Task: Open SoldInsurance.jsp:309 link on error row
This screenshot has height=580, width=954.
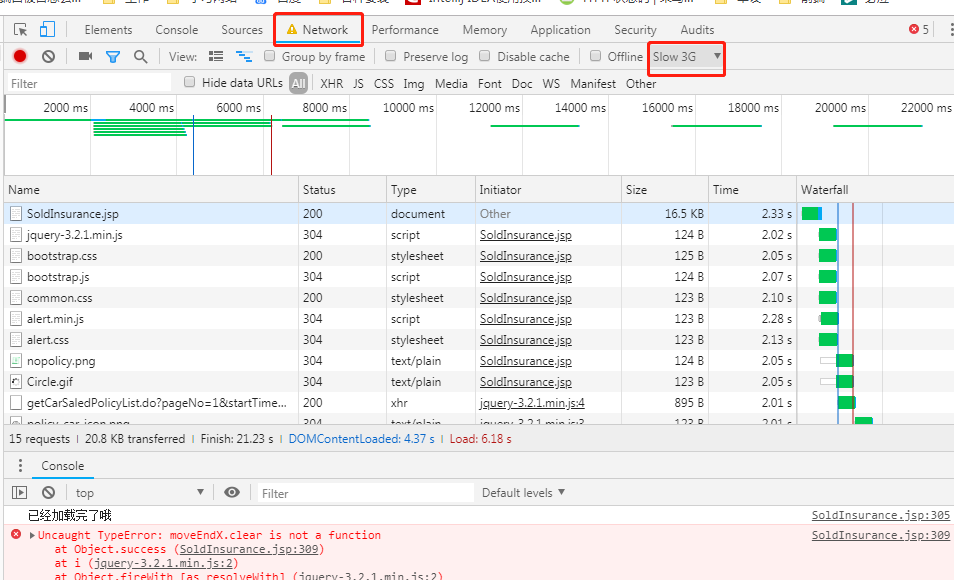Action: (880, 535)
